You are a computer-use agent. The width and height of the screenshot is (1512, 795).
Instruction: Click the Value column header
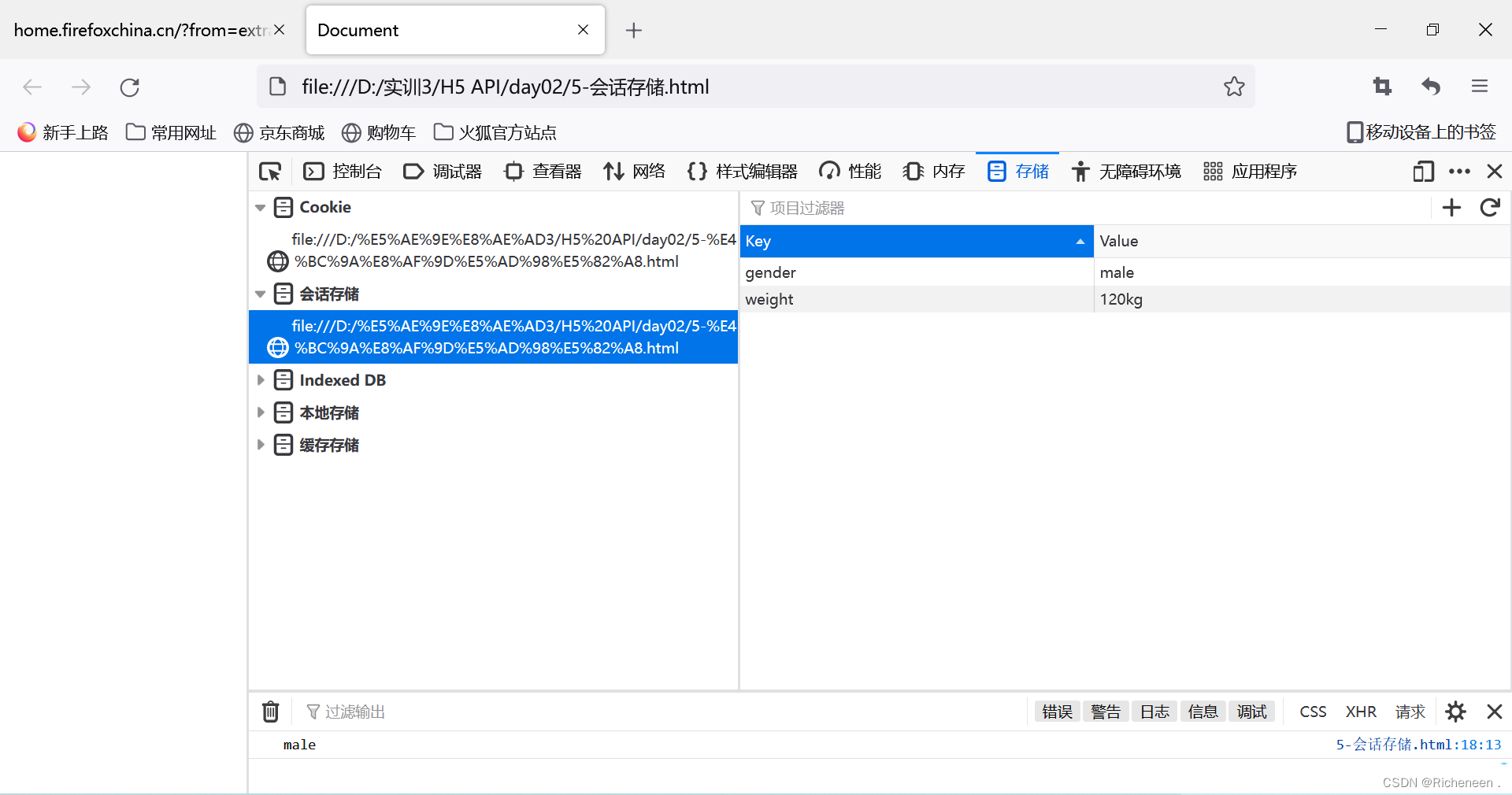coord(1303,241)
